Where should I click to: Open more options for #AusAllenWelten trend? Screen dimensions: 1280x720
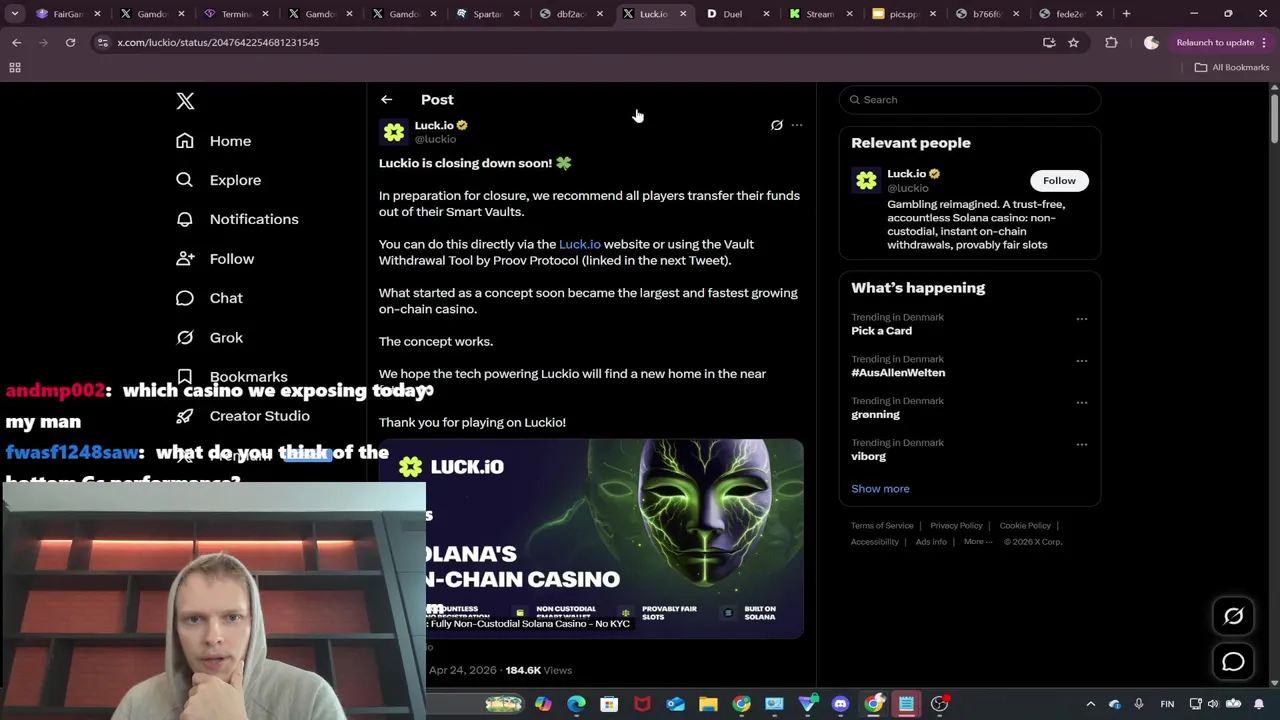tap(1081, 361)
